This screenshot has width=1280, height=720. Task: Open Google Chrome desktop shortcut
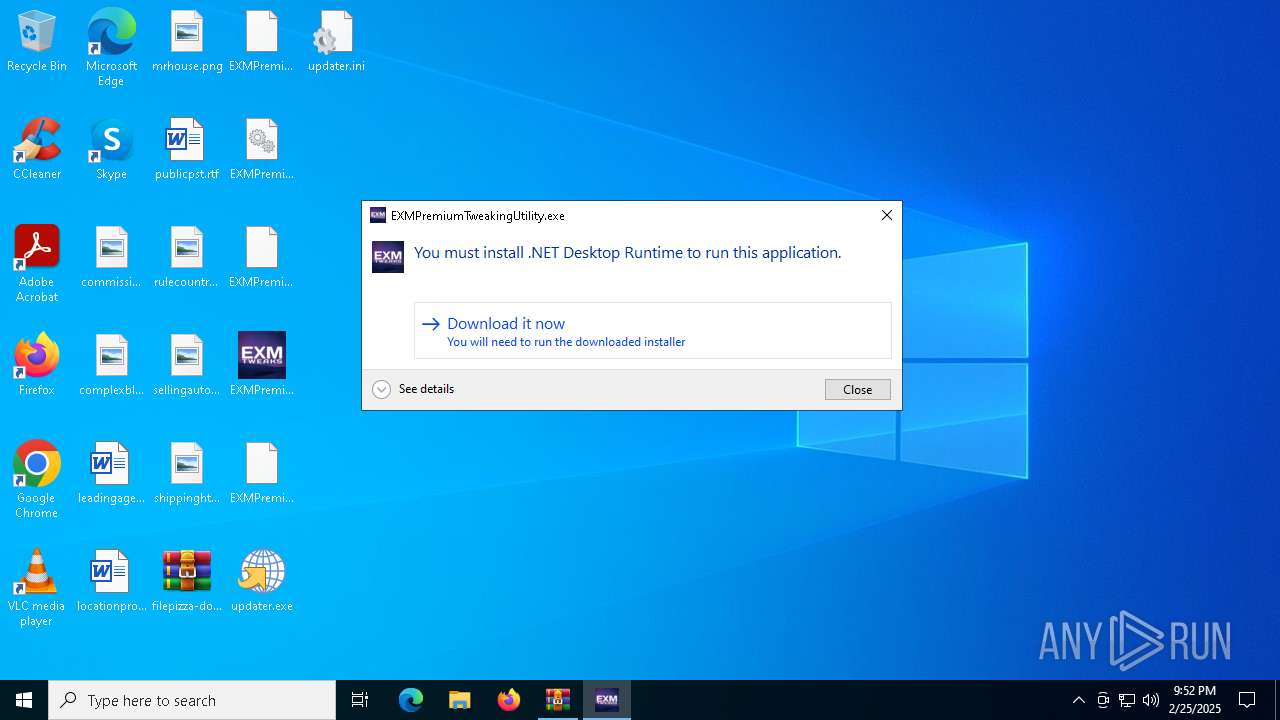(37, 480)
